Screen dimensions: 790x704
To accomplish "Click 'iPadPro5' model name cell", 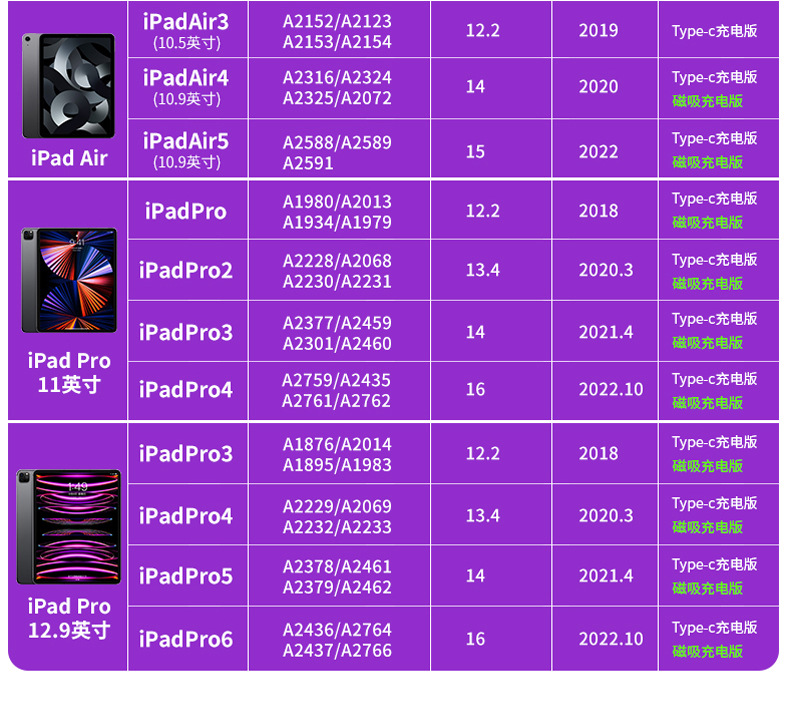I will coord(186,576).
